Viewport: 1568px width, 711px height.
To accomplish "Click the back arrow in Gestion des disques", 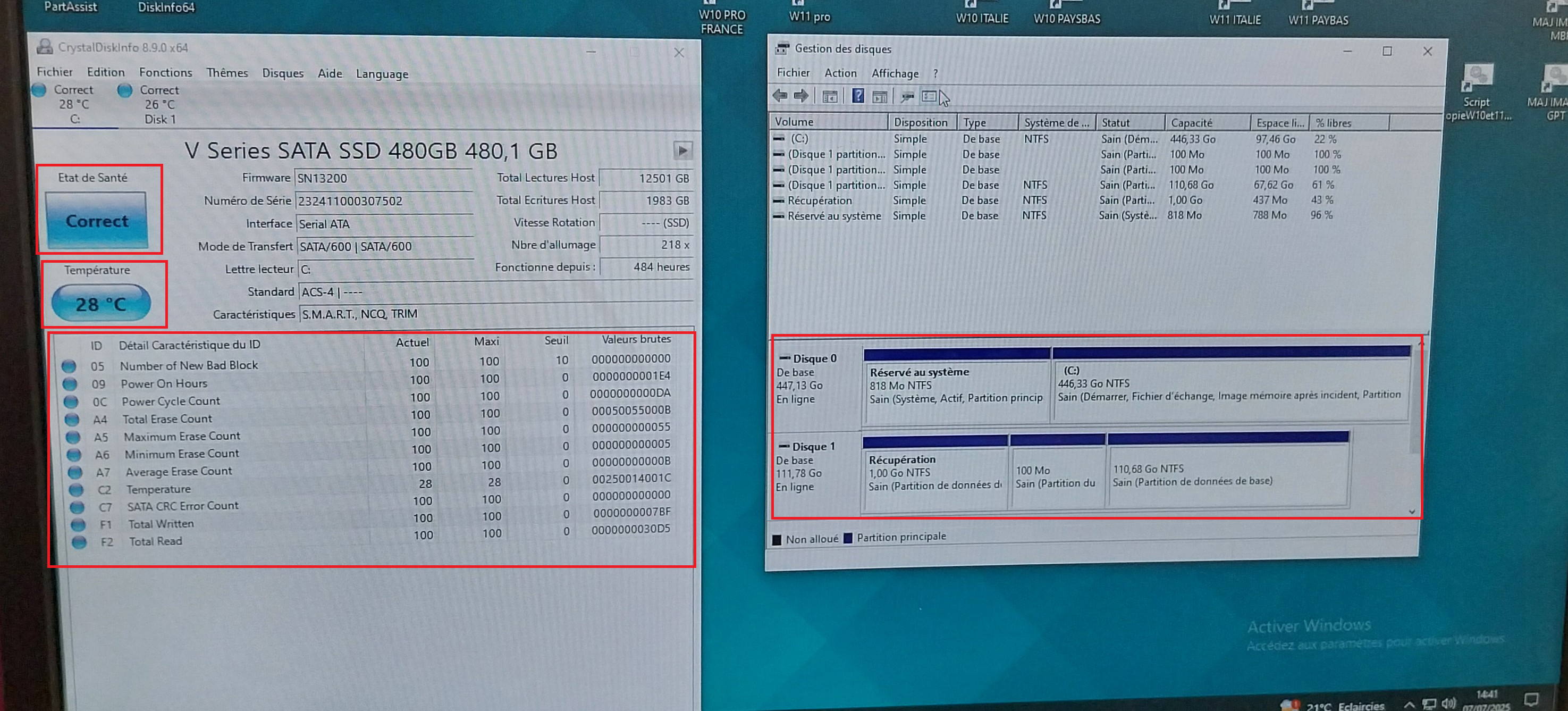I will [x=780, y=96].
